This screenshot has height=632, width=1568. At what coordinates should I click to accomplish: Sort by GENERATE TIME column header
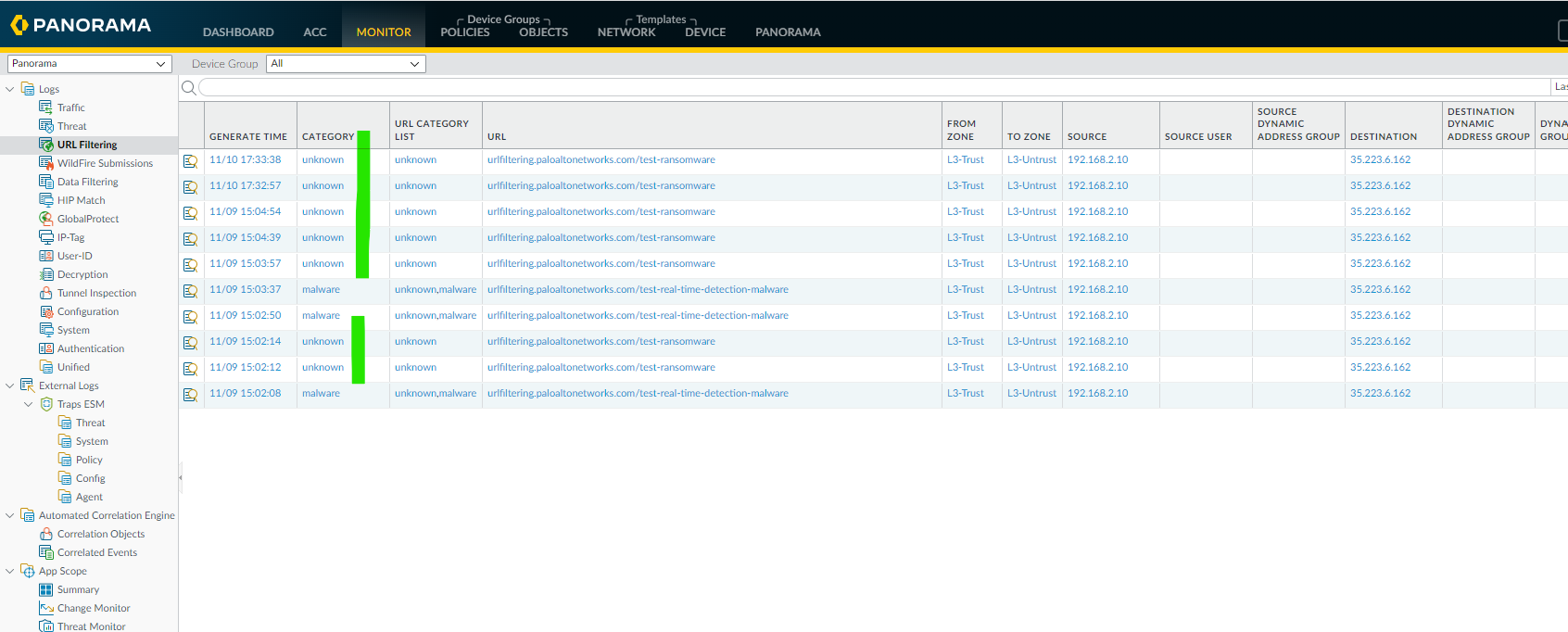coord(248,136)
